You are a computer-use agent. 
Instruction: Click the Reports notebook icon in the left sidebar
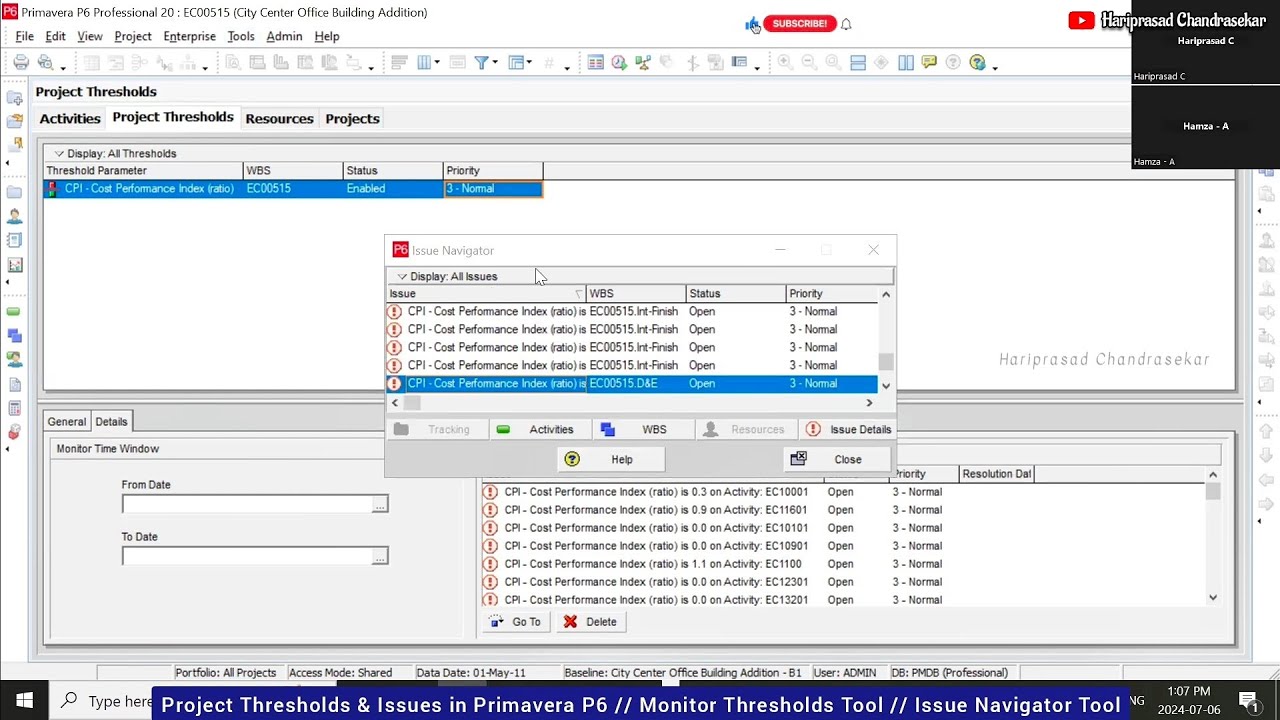pos(14,240)
